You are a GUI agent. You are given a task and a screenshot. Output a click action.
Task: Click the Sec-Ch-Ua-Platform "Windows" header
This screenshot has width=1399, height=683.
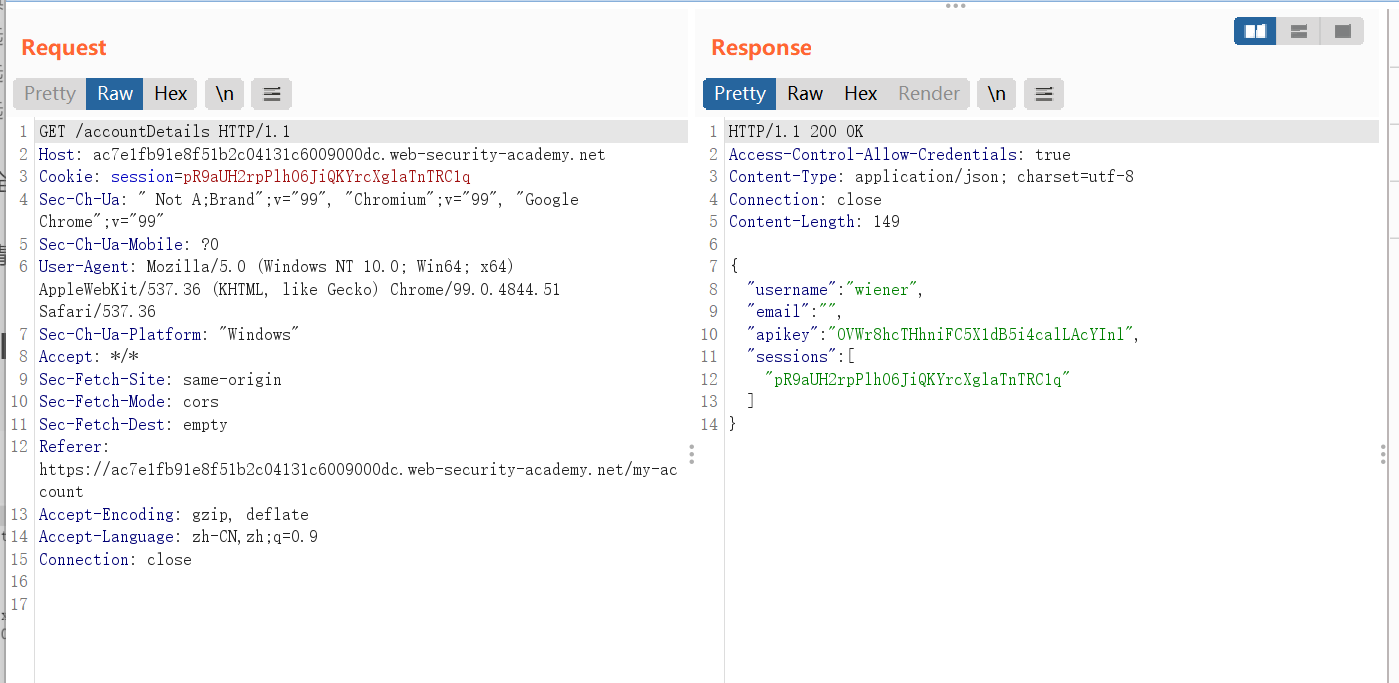coord(169,335)
